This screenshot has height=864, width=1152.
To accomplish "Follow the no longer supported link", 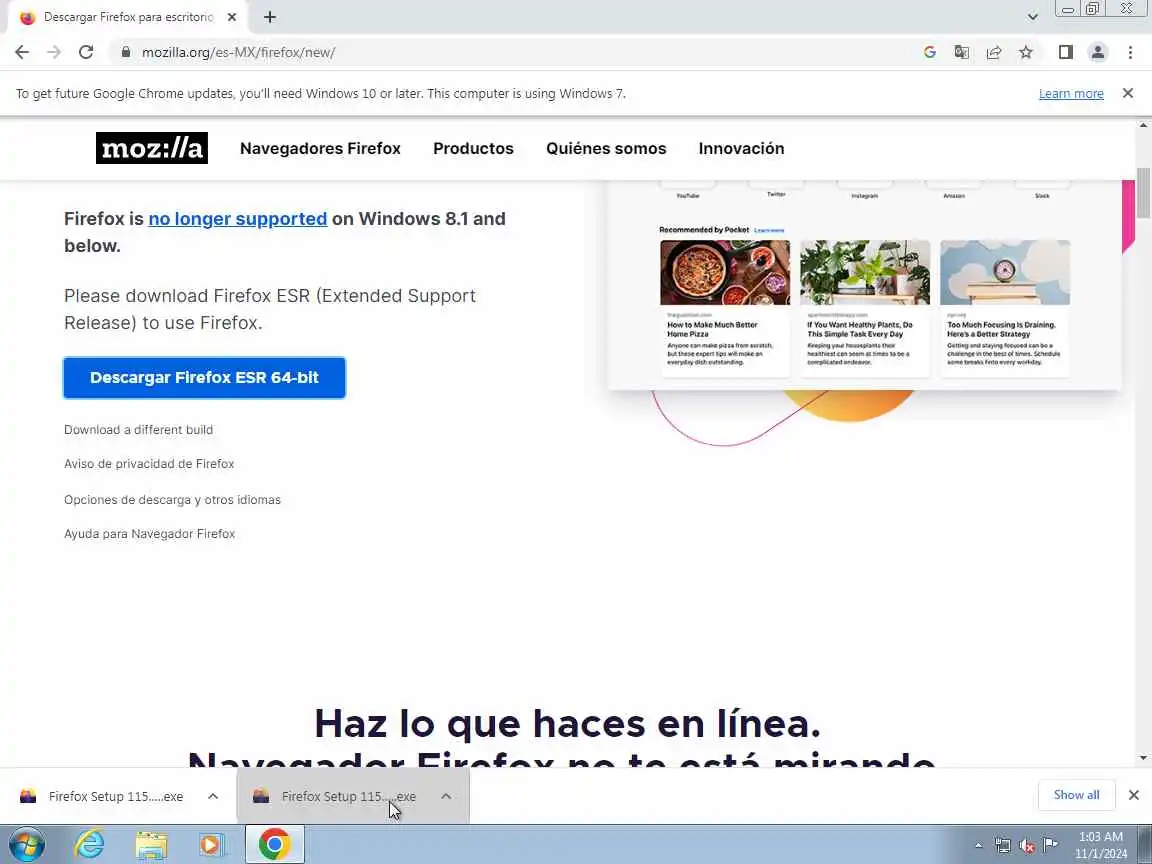I will pos(237,219).
